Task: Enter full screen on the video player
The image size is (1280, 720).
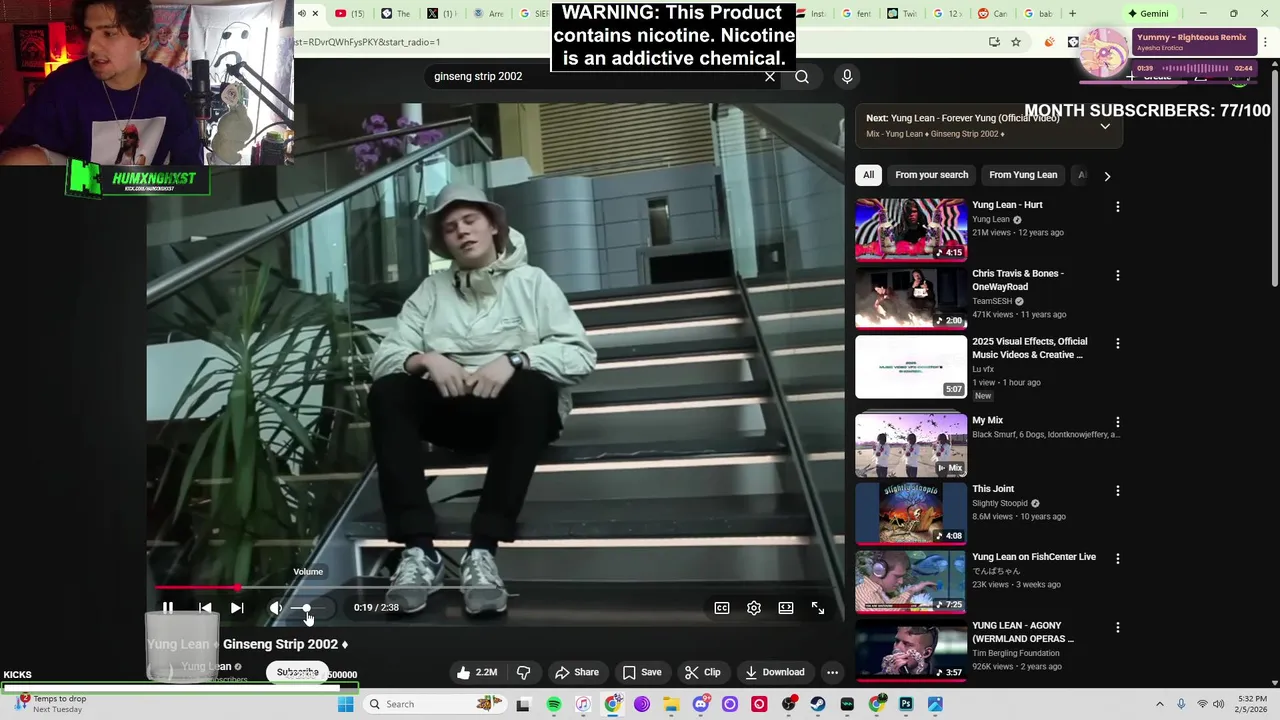Action: click(x=818, y=607)
